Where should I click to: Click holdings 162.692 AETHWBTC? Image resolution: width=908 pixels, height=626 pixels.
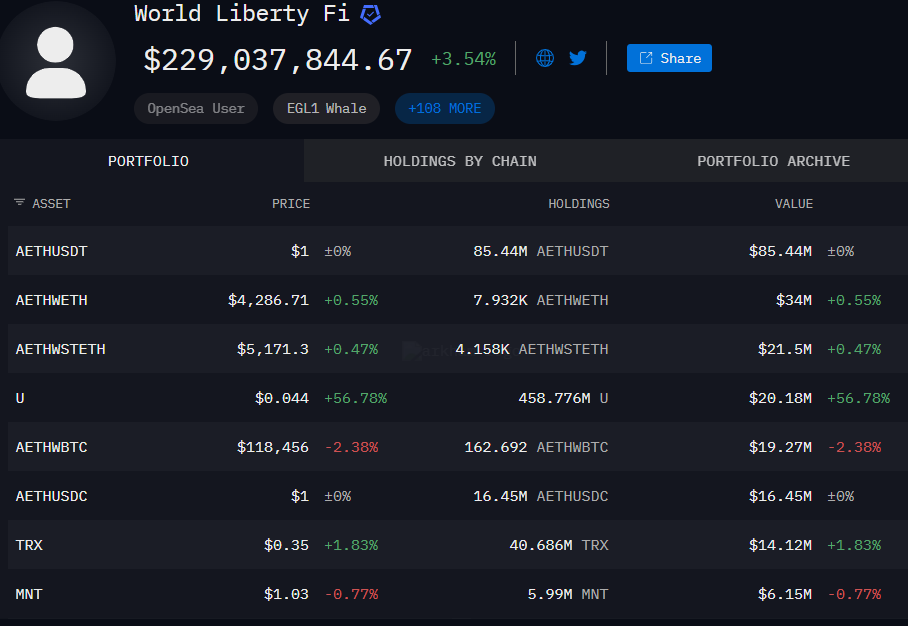pyautogui.click(x=537, y=447)
